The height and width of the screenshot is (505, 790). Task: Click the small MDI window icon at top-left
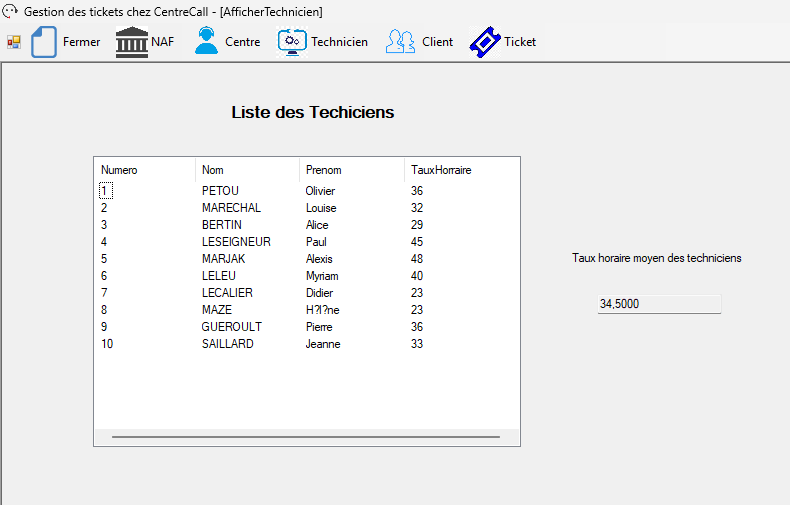click(14, 42)
